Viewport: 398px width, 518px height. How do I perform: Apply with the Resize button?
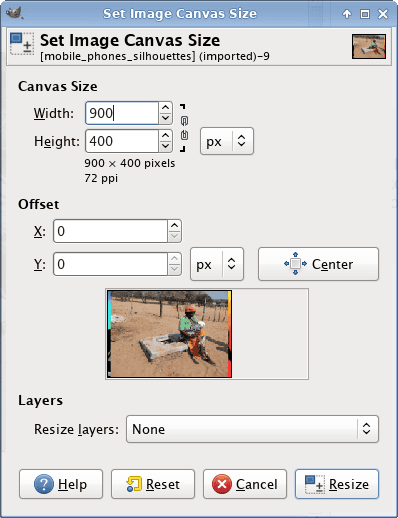[337, 484]
